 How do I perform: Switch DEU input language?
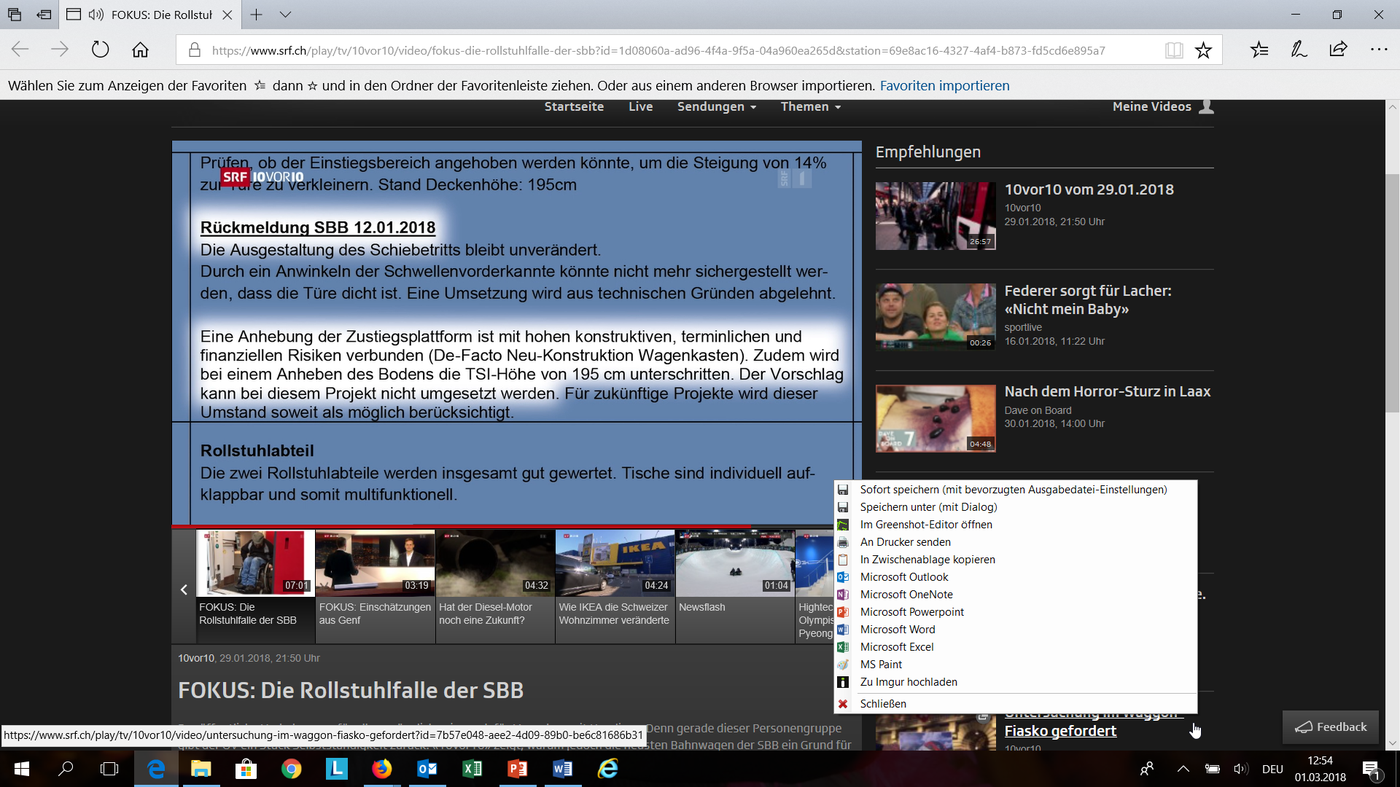(1273, 769)
